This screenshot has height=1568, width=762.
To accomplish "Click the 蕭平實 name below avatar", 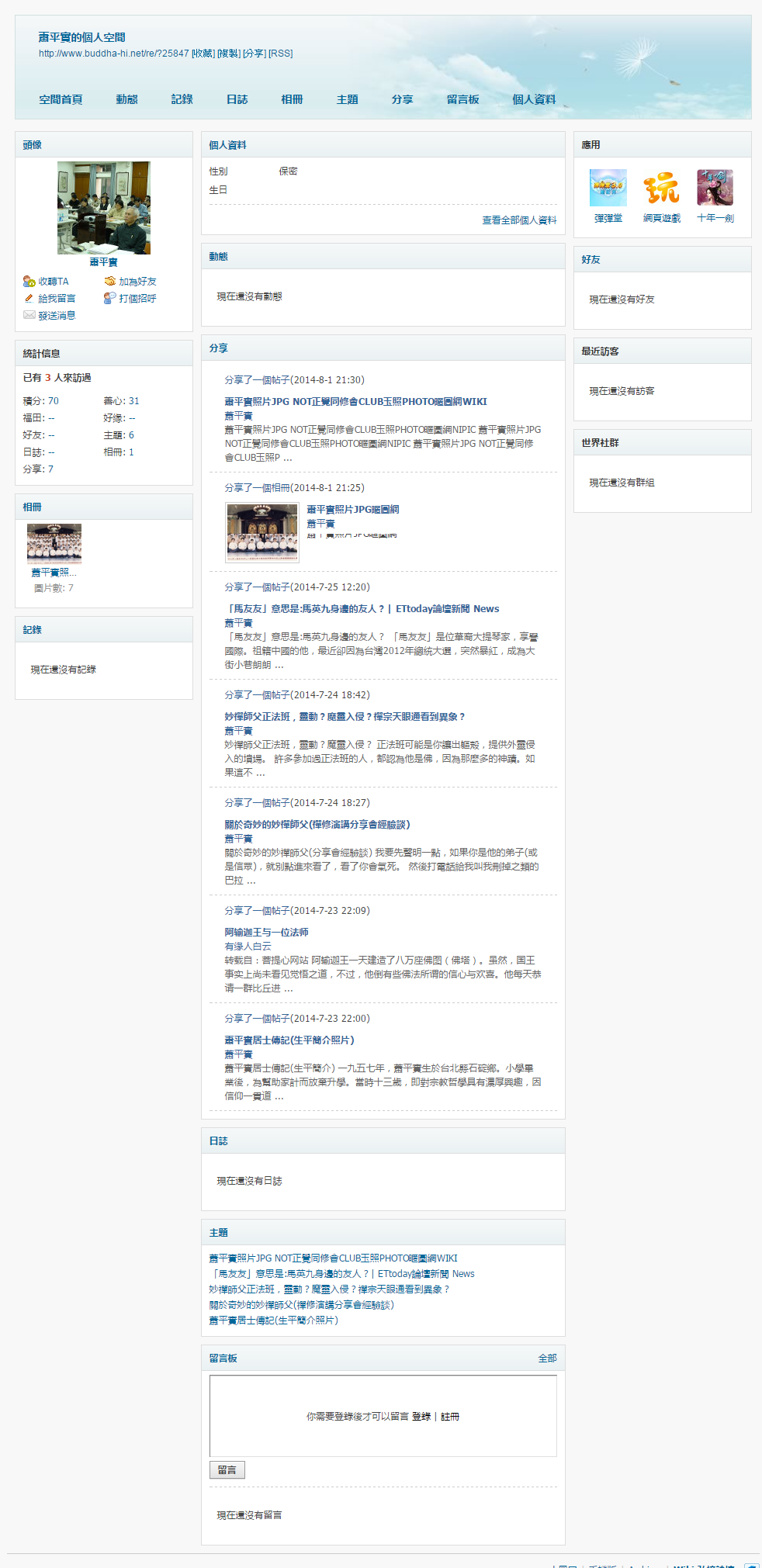I will pyautogui.click(x=103, y=262).
